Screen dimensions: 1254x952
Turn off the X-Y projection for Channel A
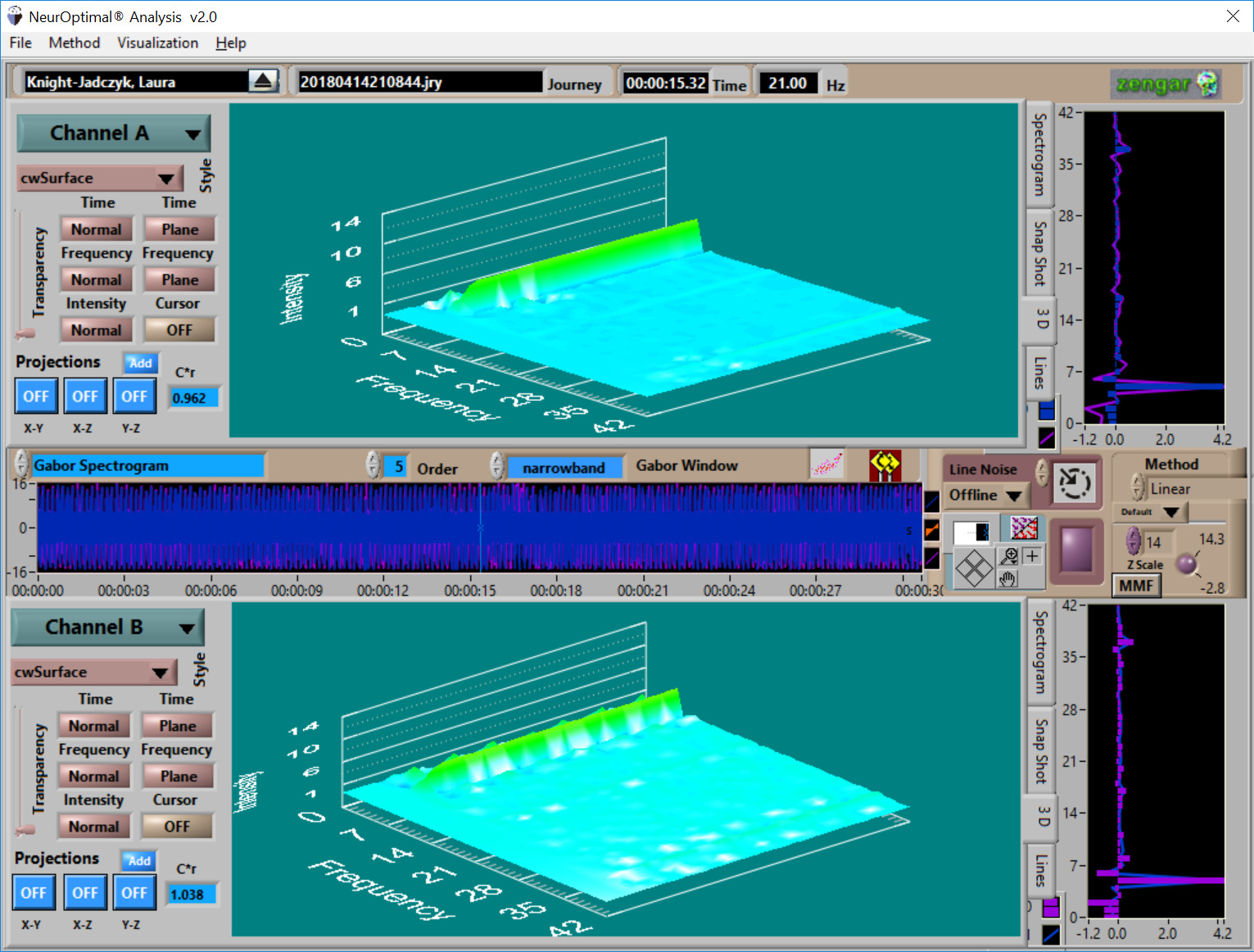(x=36, y=396)
